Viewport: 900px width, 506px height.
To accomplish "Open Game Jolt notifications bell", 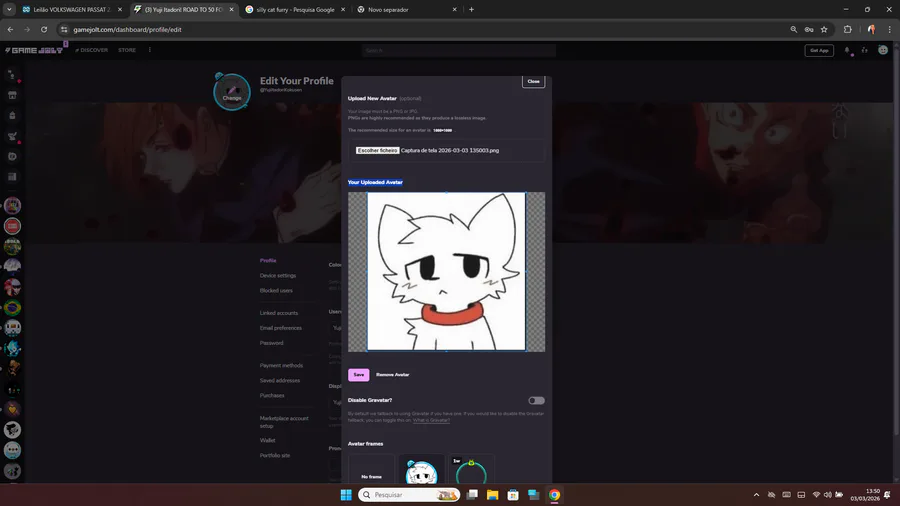I will point(847,50).
